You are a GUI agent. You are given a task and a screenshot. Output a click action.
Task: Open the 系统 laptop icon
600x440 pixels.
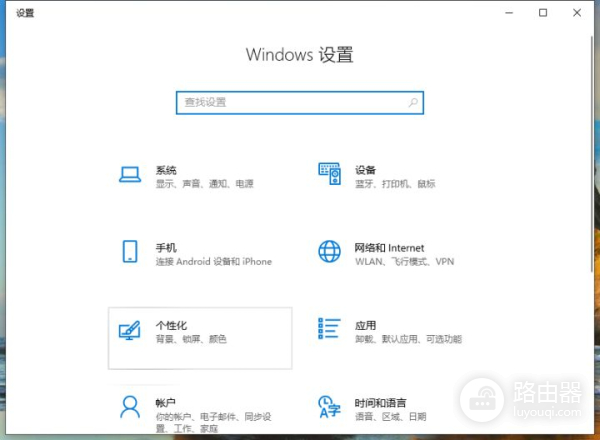coord(130,174)
